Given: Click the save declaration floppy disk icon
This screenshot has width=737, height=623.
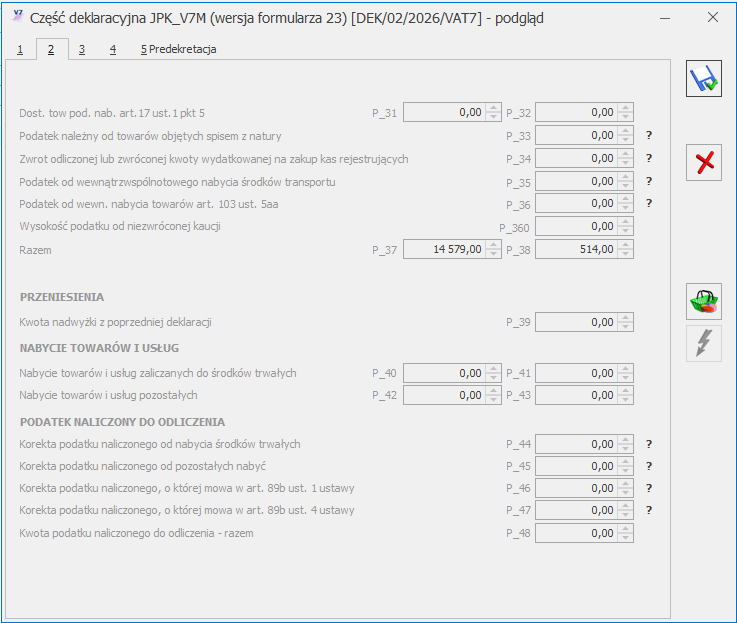Looking at the screenshot, I should pos(704,79).
